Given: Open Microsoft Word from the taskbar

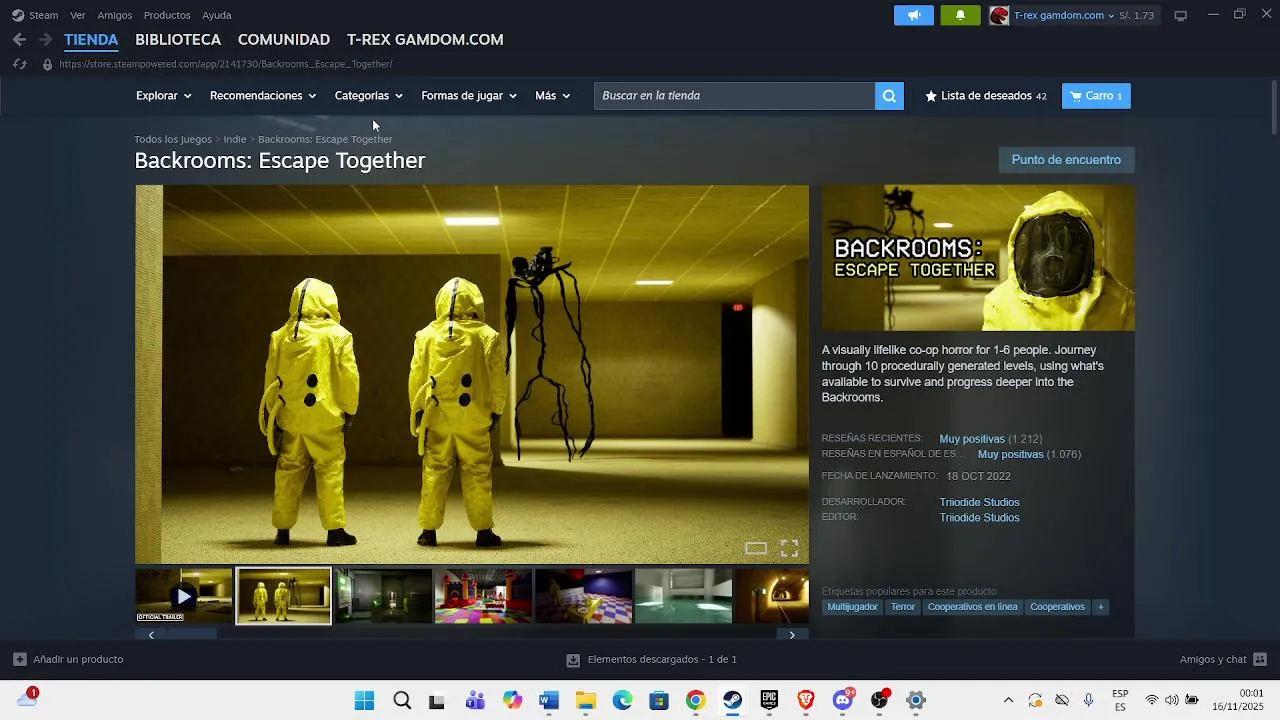Looking at the screenshot, I should pyautogui.click(x=548, y=700).
